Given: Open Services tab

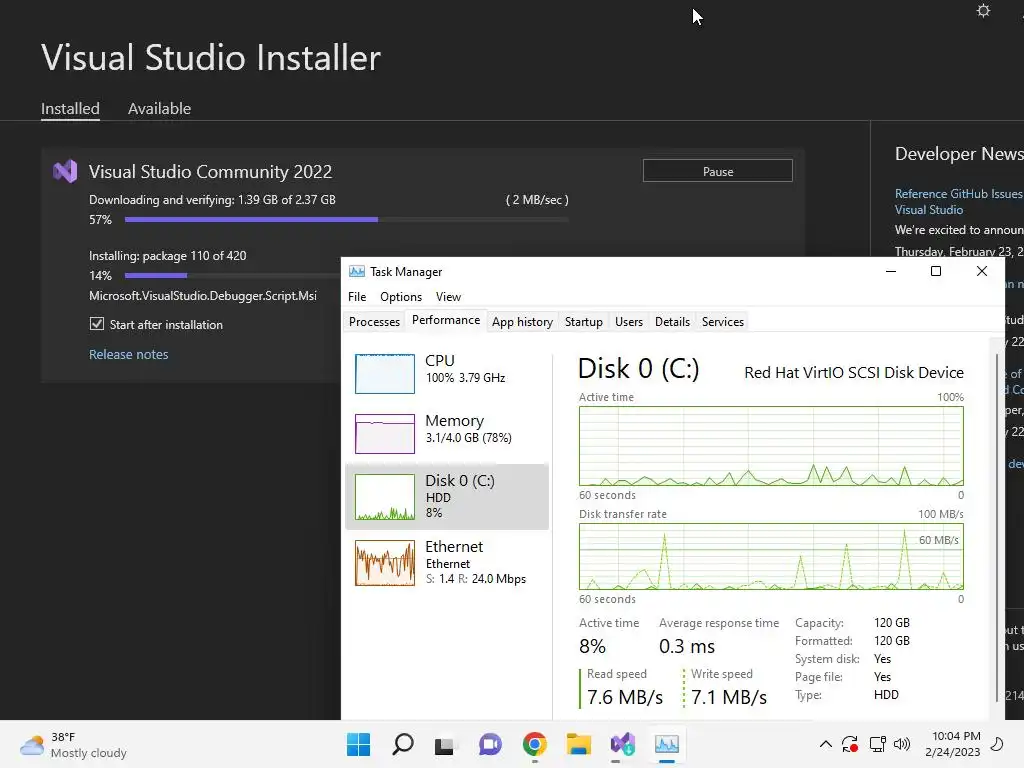Looking at the screenshot, I should click(x=723, y=321).
